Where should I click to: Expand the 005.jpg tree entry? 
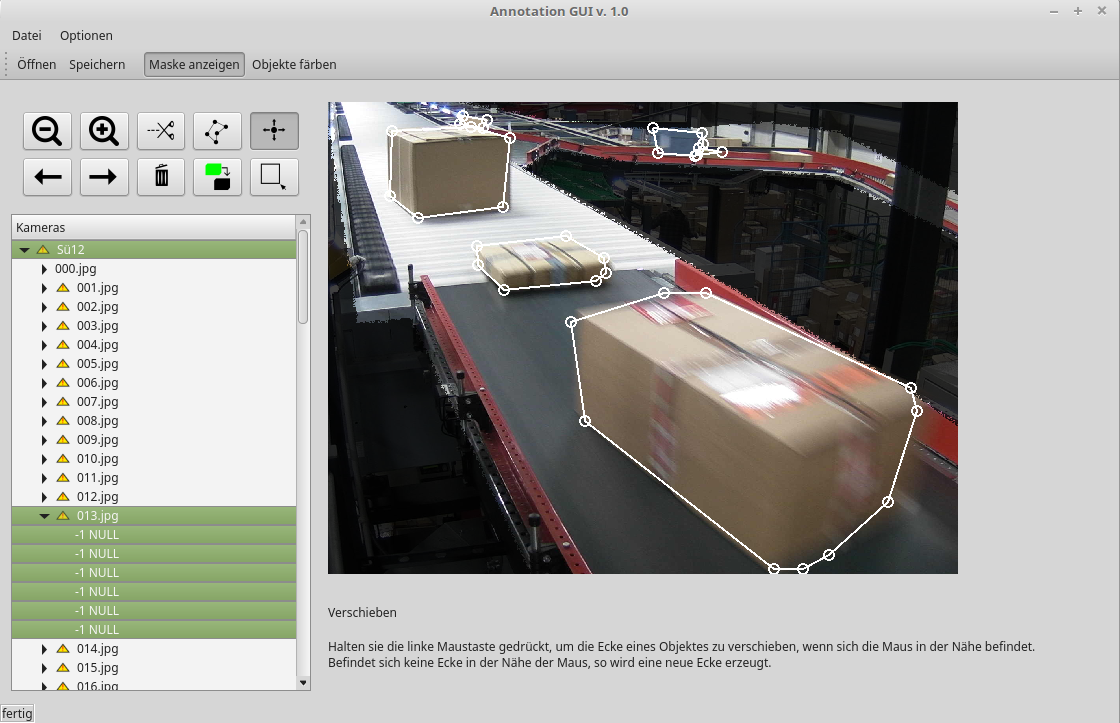[44, 364]
